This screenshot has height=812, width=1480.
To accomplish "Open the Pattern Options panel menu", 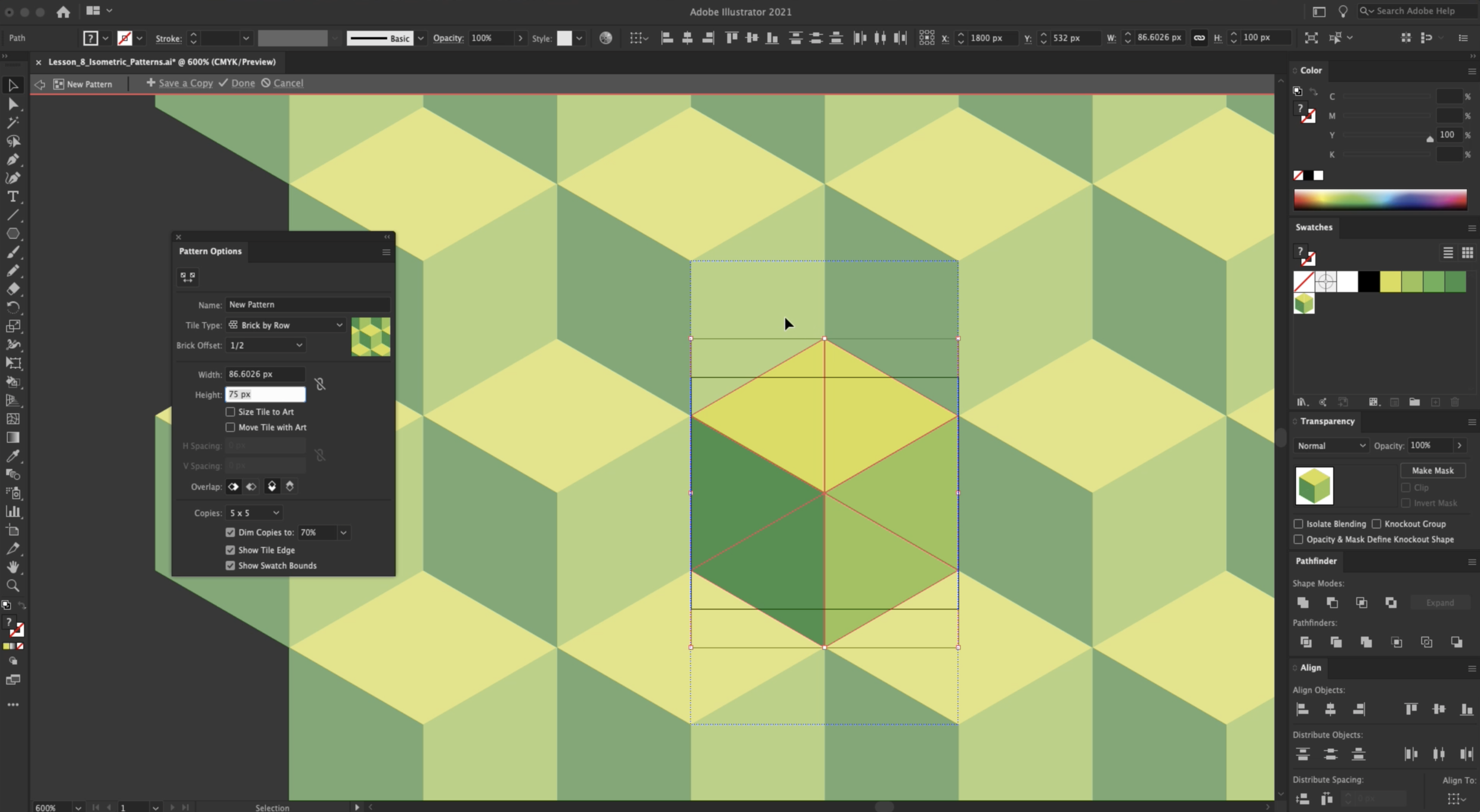I will point(385,252).
